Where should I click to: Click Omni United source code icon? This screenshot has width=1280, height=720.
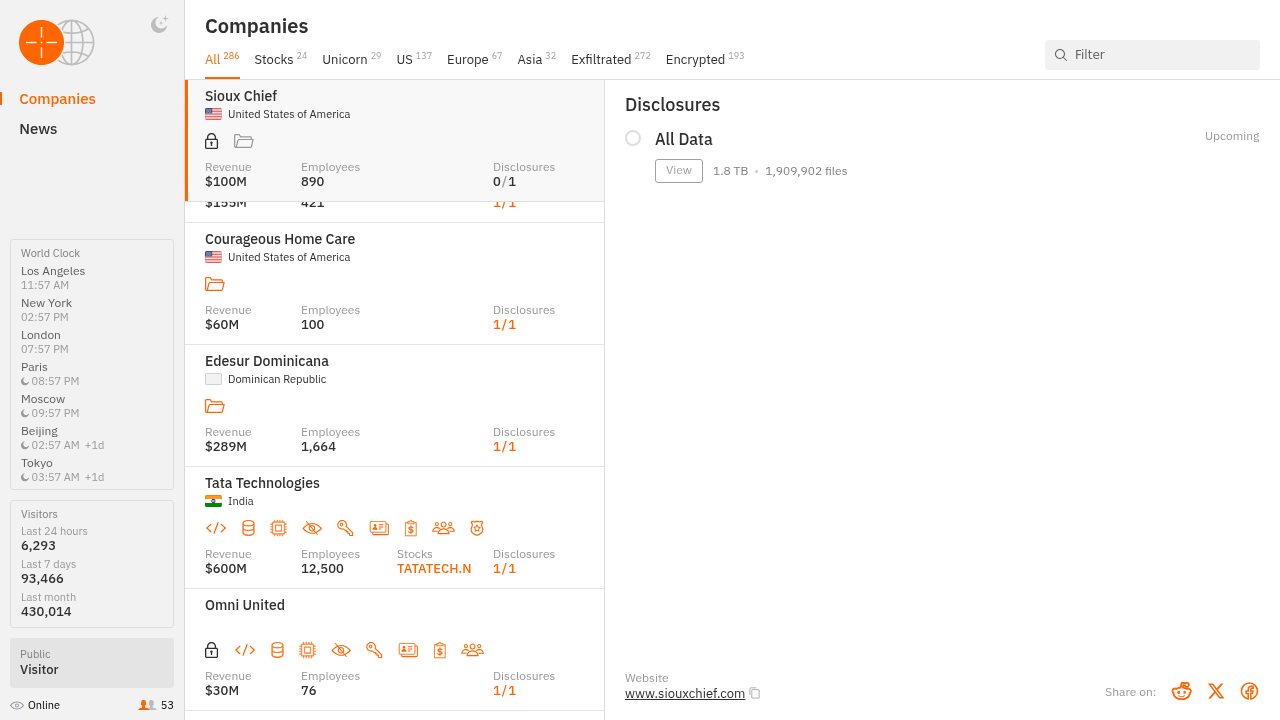coord(245,650)
